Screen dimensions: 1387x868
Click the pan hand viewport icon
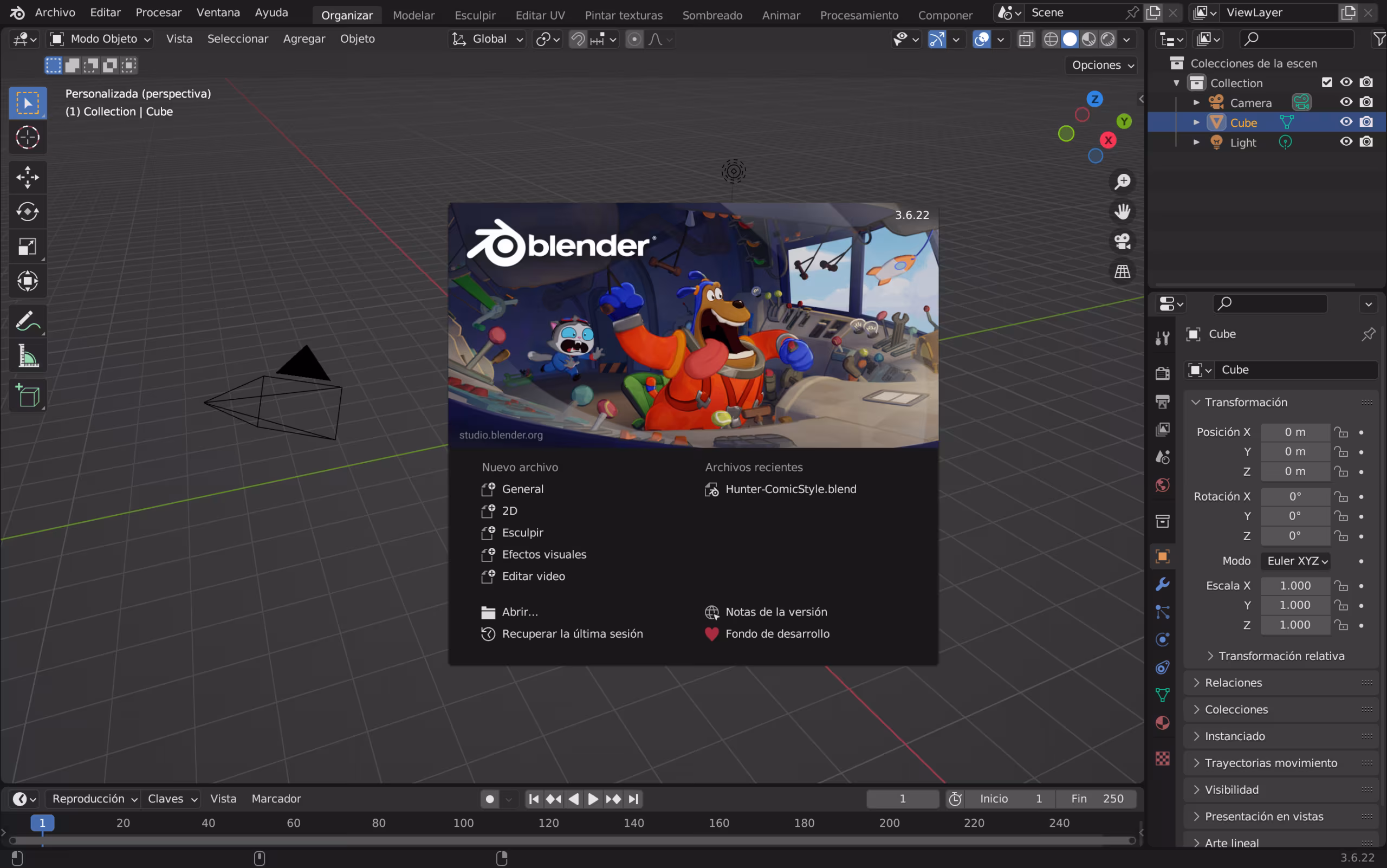pos(1123,211)
